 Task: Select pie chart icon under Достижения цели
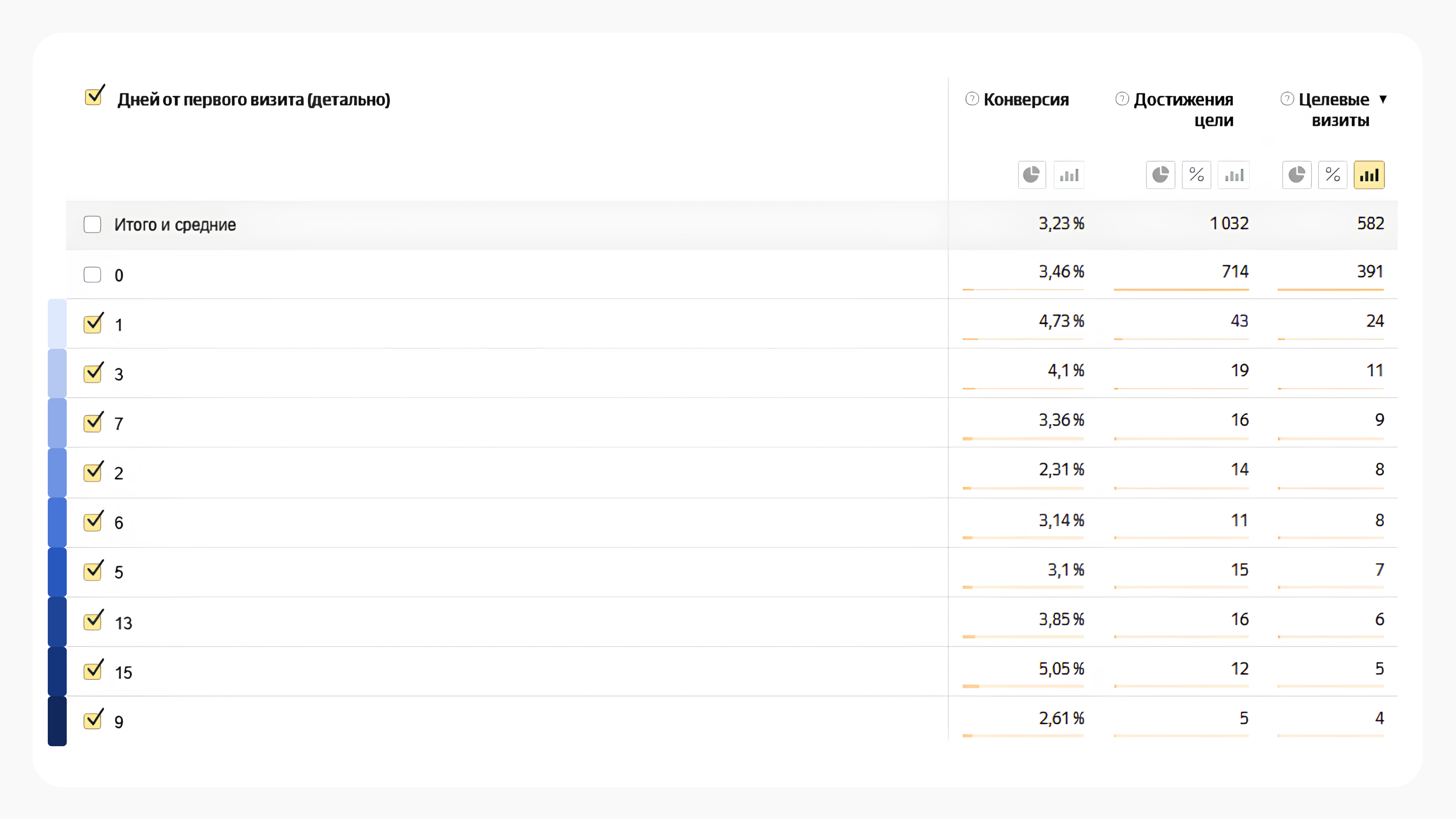(x=1160, y=175)
